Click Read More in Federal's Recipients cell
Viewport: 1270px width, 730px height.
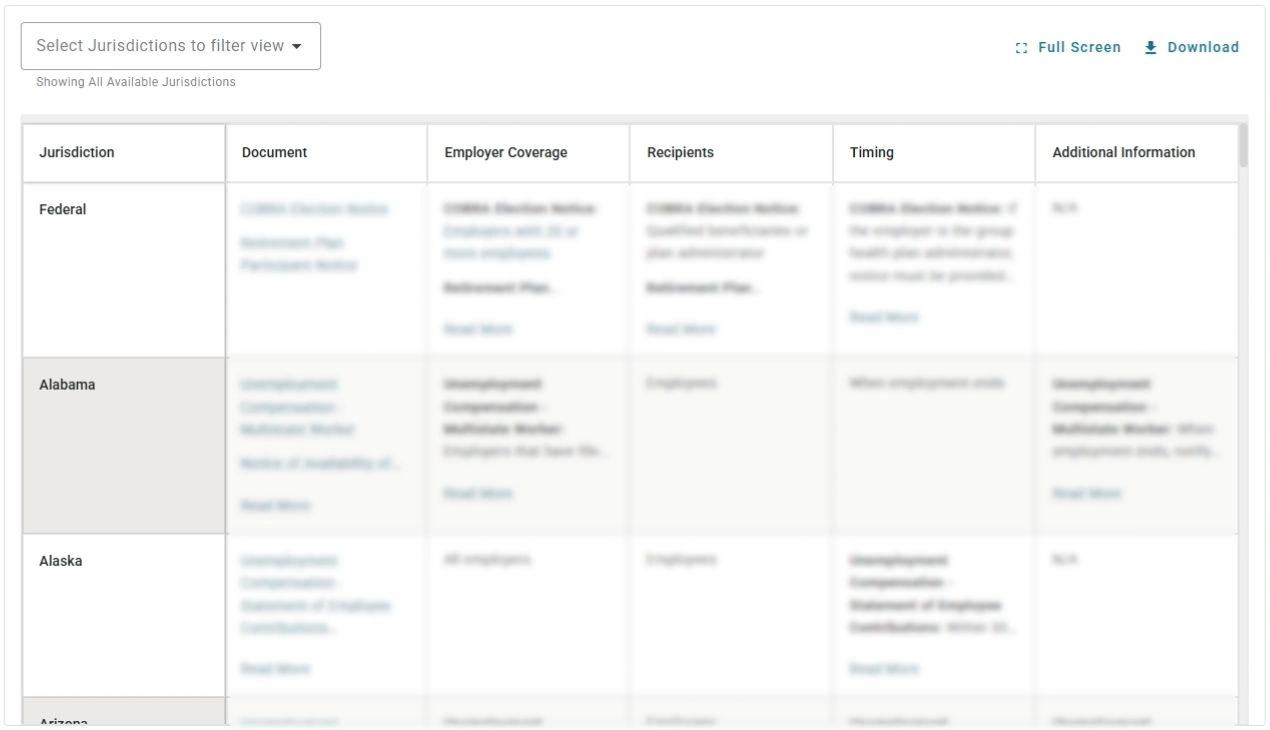click(680, 328)
